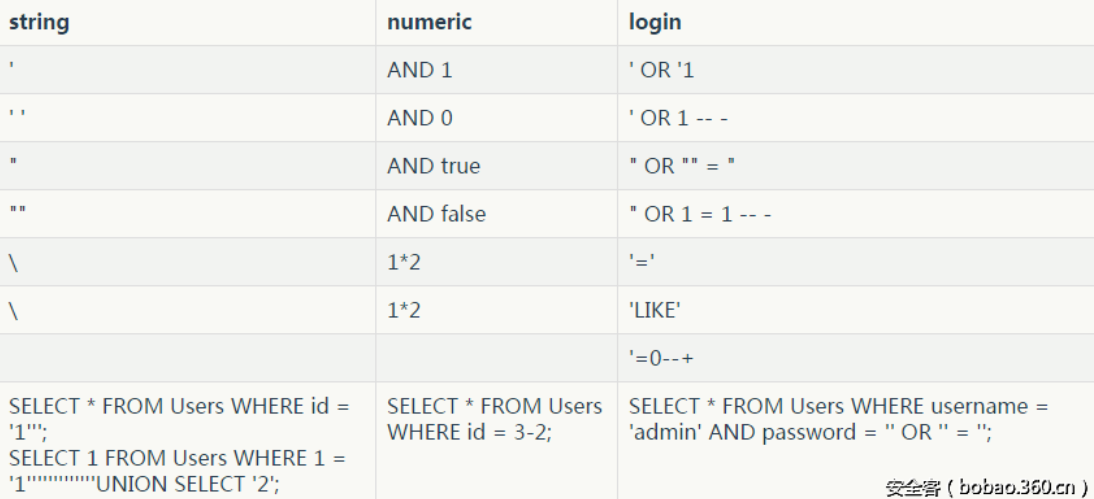
Task: Select the " OR "" = " login cell
Action: (x=682, y=166)
